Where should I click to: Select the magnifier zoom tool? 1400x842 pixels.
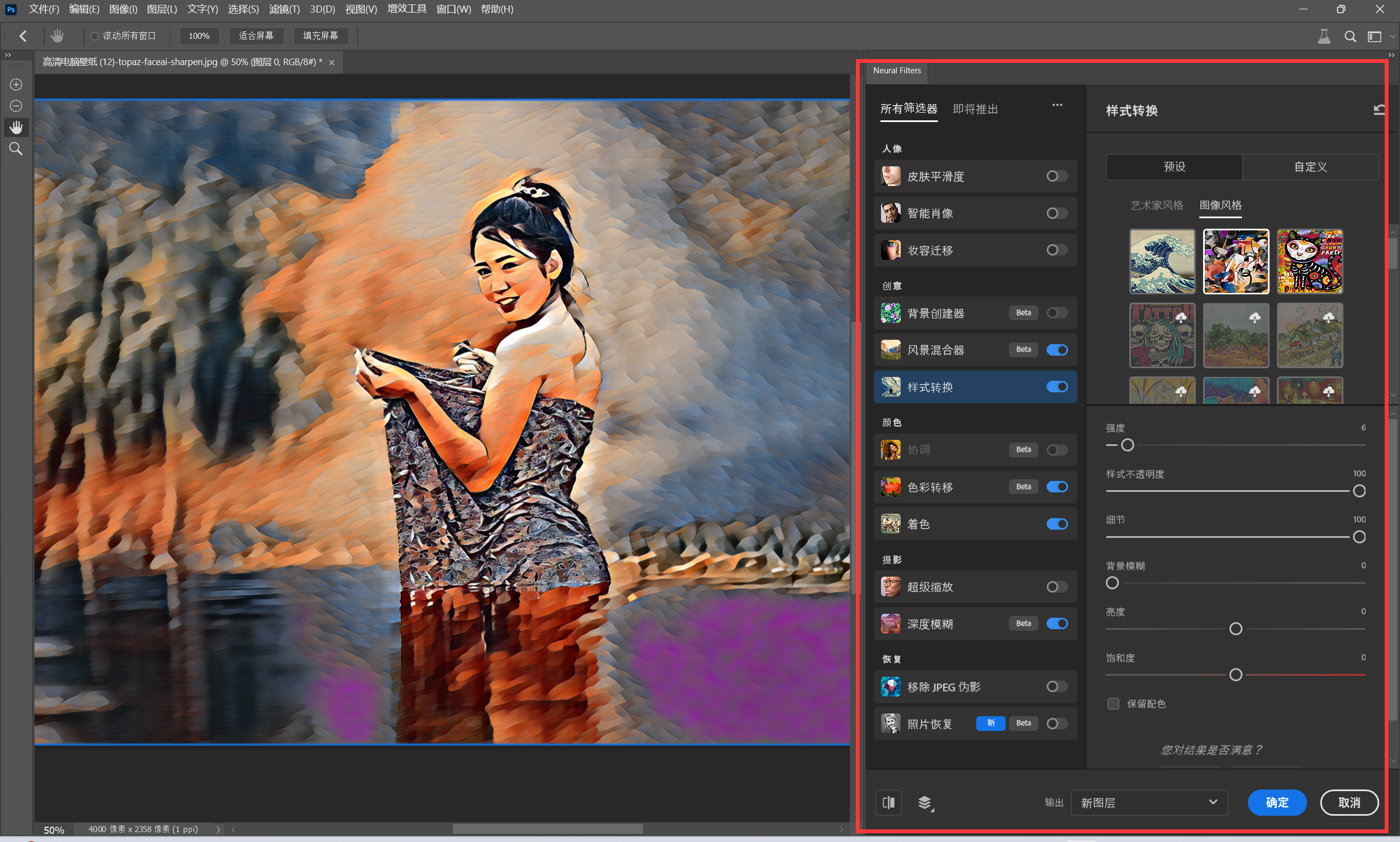coord(16,149)
